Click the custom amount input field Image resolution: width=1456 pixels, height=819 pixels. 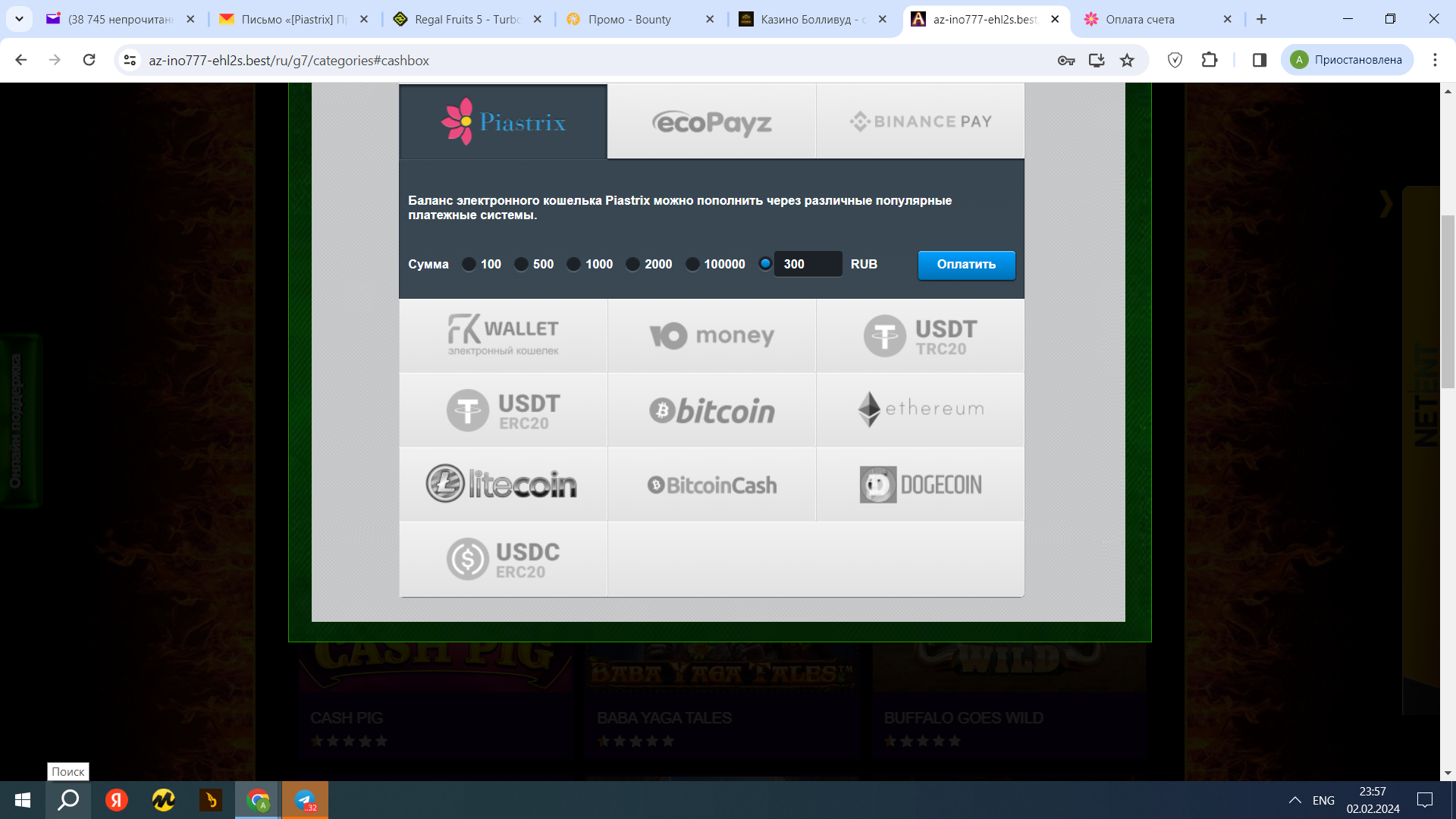pos(808,264)
